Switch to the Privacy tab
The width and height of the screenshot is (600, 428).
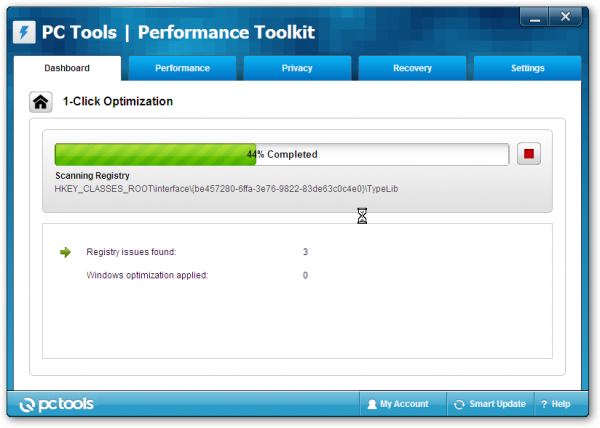[x=297, y=68]
